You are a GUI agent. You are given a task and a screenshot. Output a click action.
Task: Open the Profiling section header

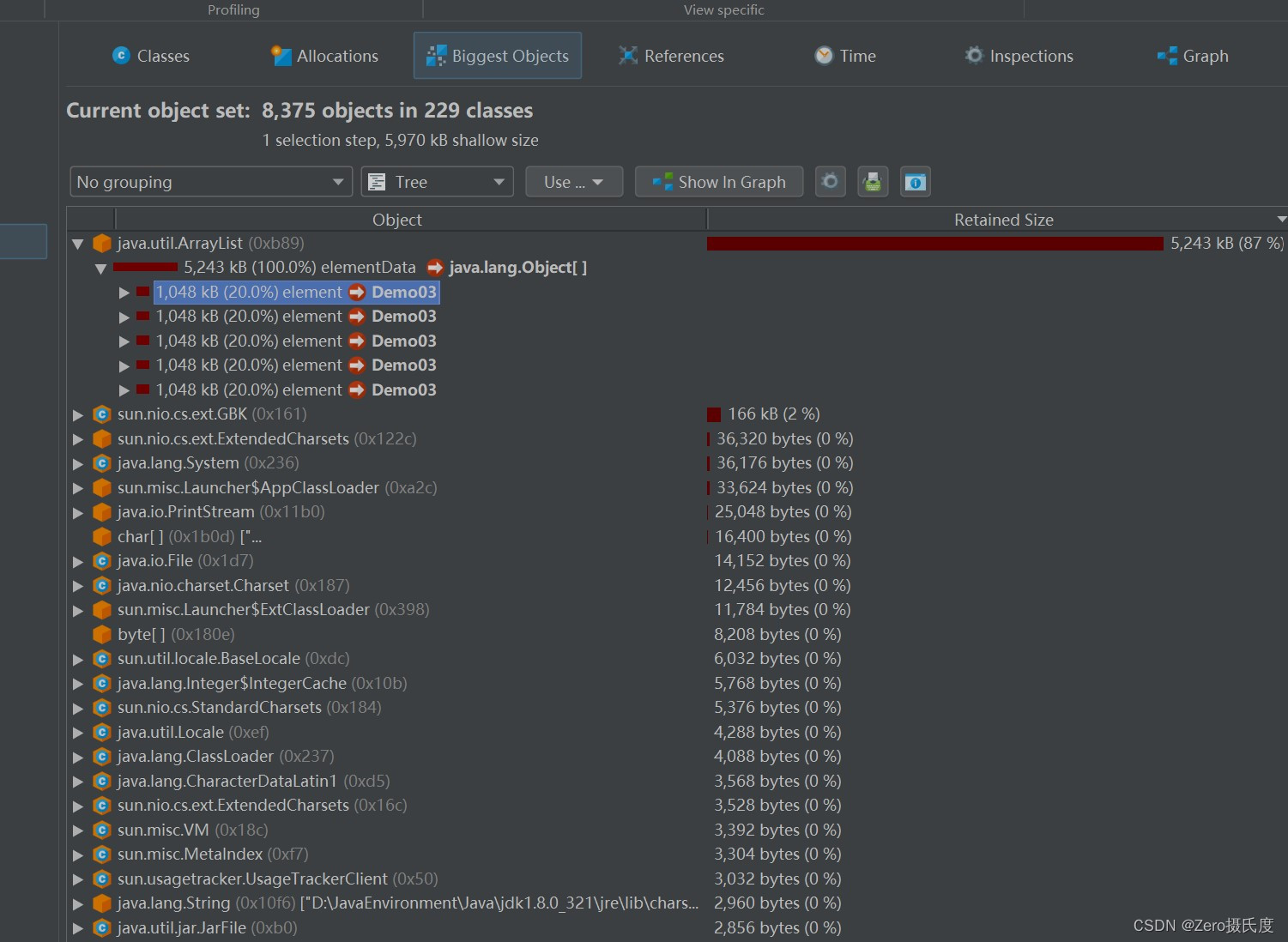click(x=233, y=9)
